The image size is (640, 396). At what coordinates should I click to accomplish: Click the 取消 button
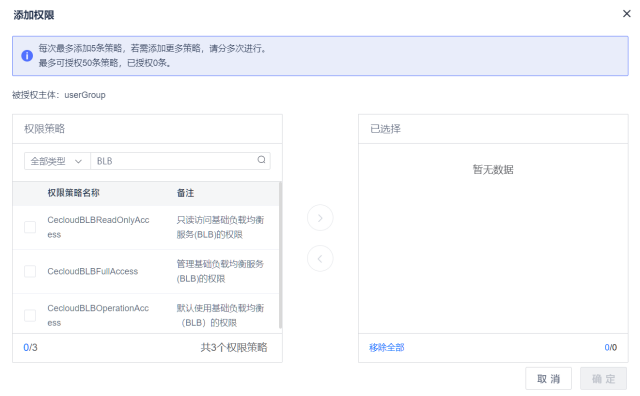548,379
